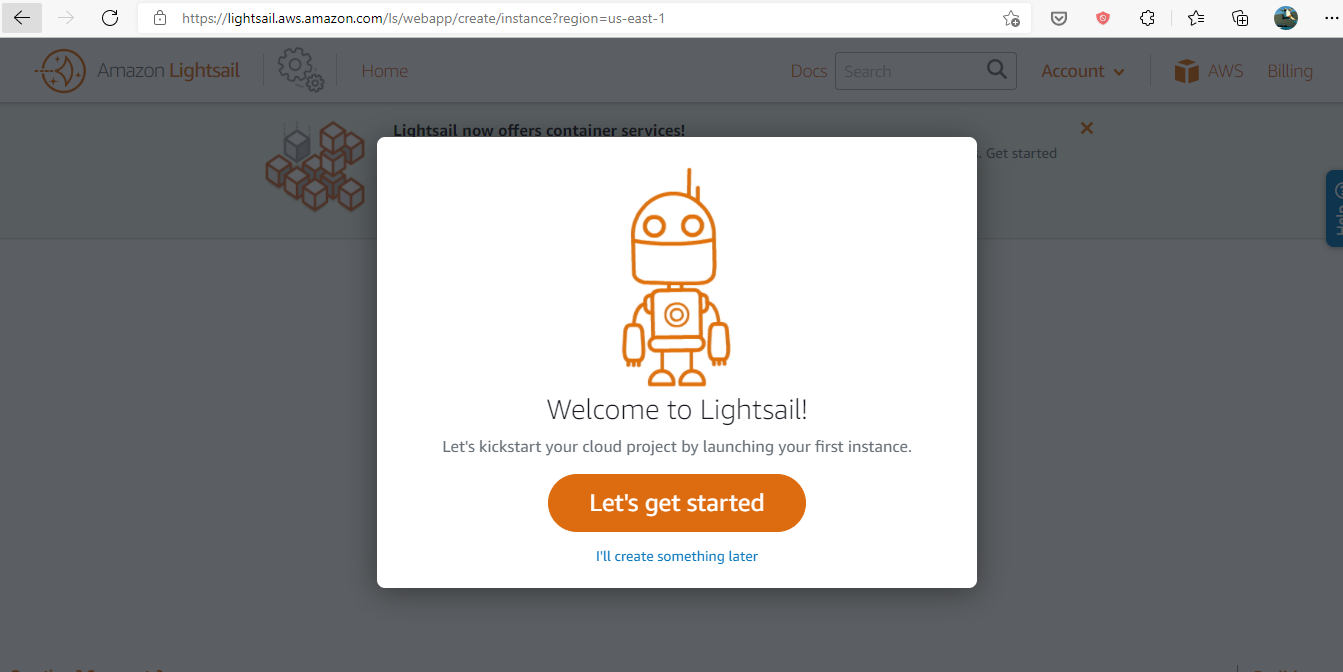Click the I'll create something later link
The width and height of the screenshot is (1343, 672).
pyautogui.click(x=677, y=556)
